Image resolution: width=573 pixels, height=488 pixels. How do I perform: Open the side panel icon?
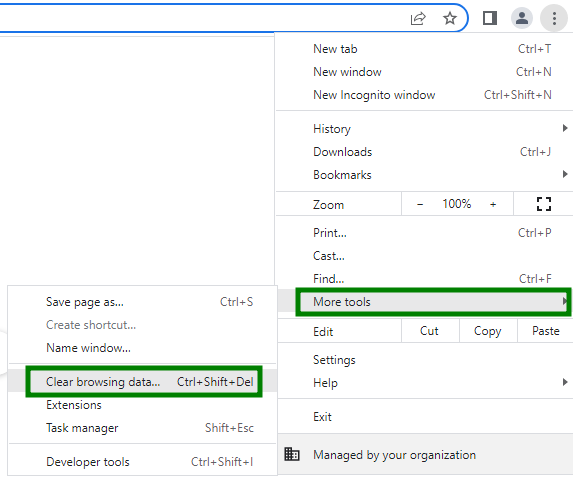[490, 18]
